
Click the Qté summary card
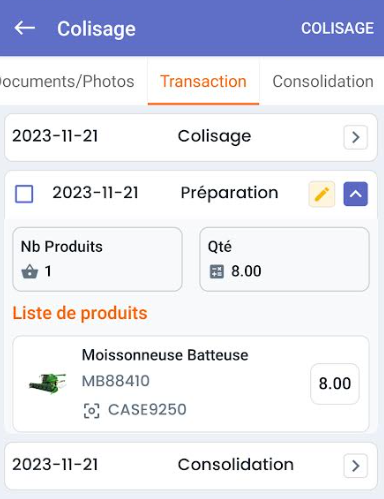[x=284, y=259]
